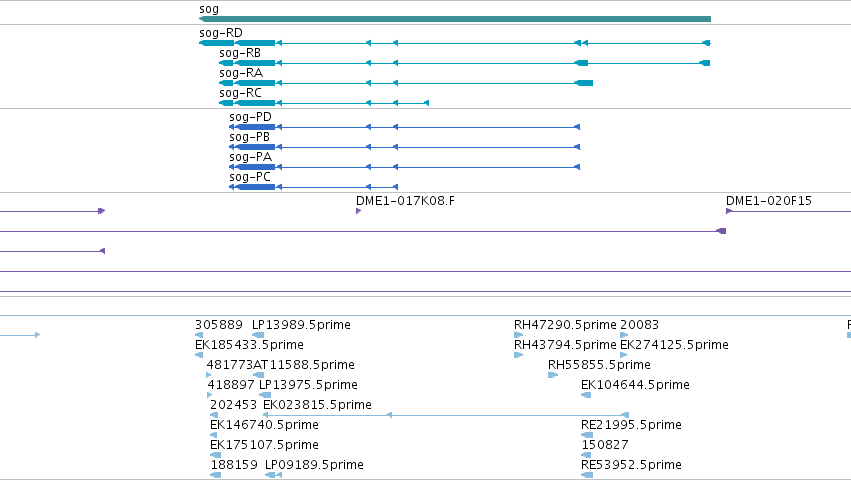This screenshot has width=851, height=480.
Task: Select the sog-PB protein label
Action: pos(249,137)
